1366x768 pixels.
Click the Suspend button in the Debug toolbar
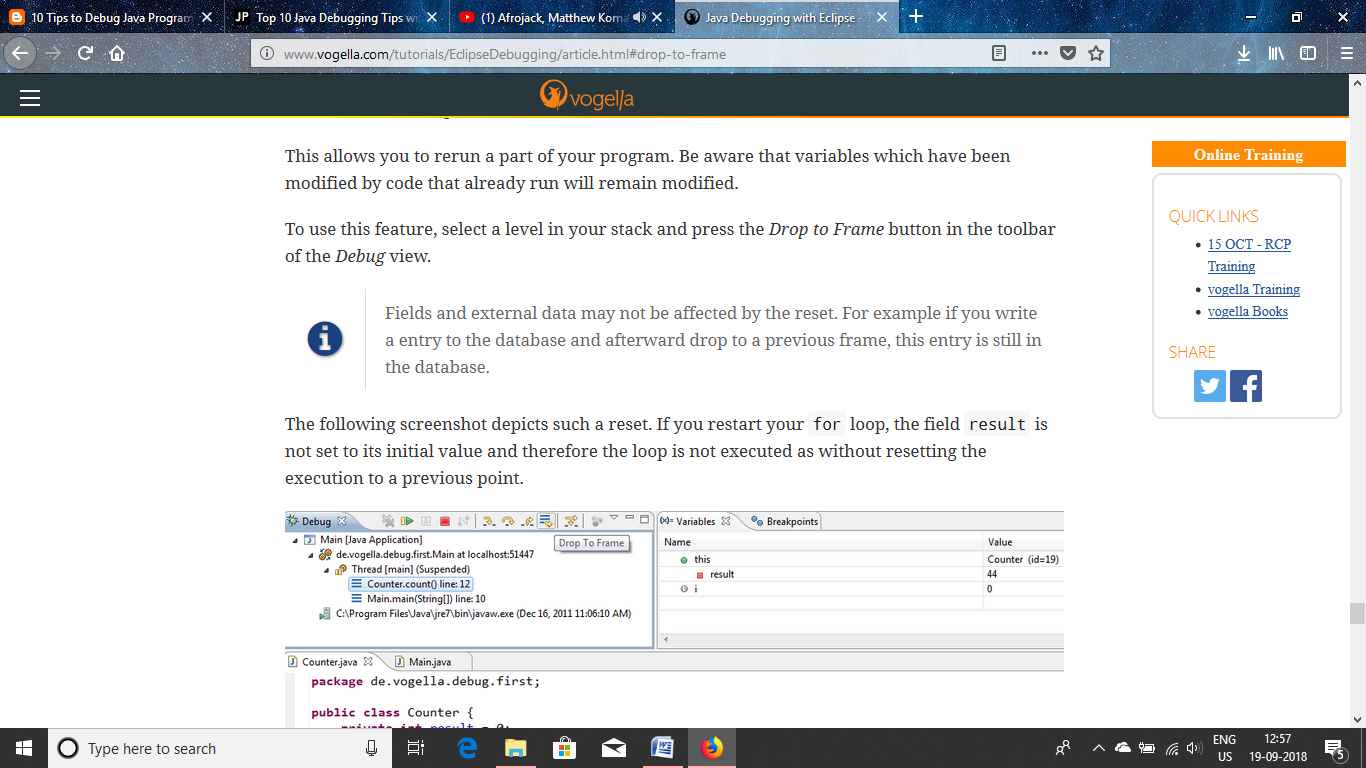coord(426,520)
